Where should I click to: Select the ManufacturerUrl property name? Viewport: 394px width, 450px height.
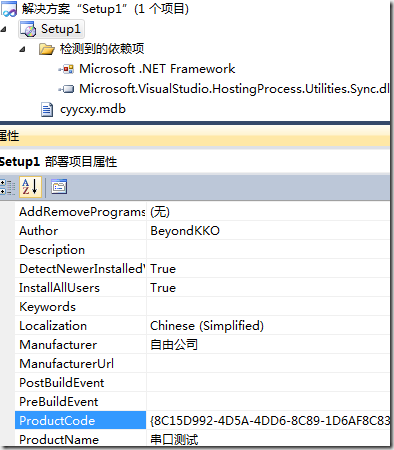(80, 364)
